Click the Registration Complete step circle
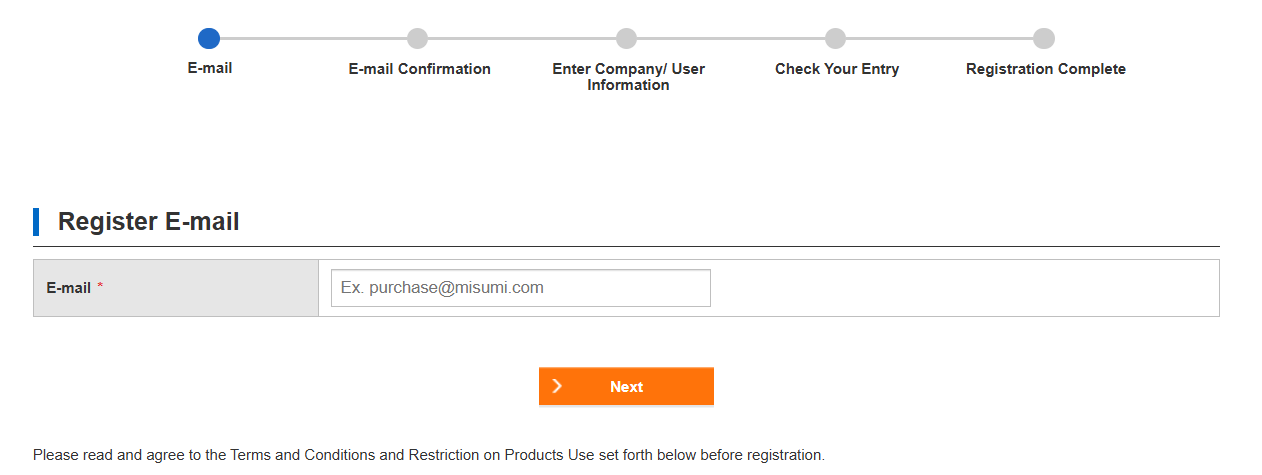Viewport: 1262px width, 475px height. [1044, 39]
